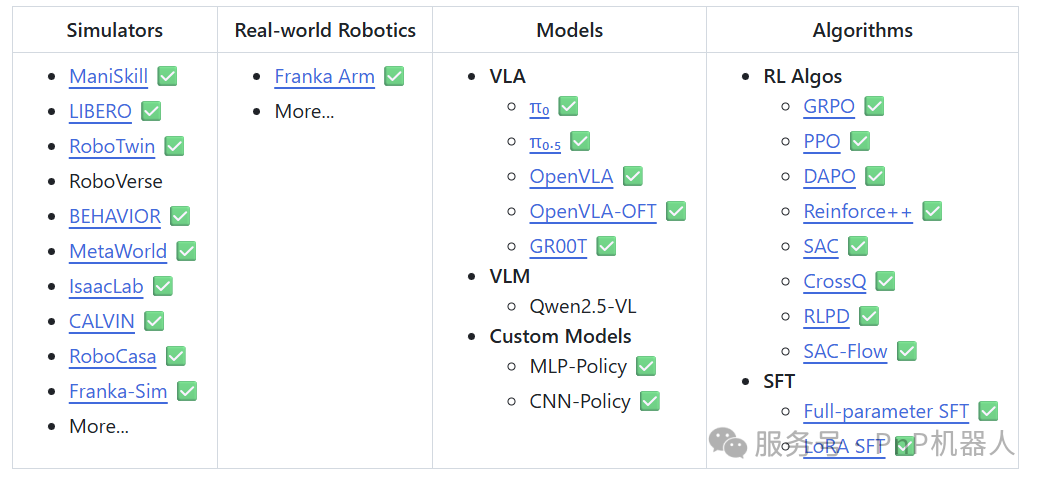This screenshot has width=1049, height=486.
Task: Click the checkmark beside SAC-Flow
Action: [x=907, y=351]
